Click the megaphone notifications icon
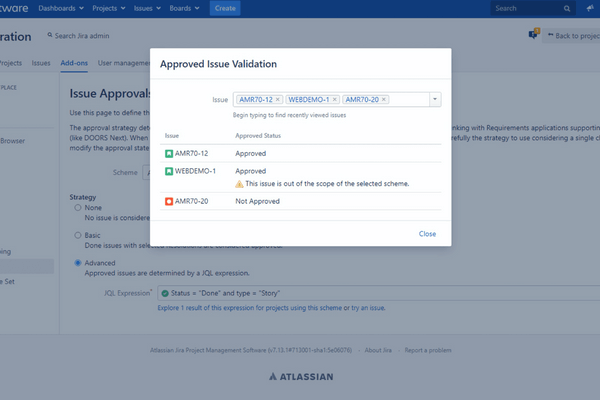Image resolution: width=600 pixels, height=400 pixels. tap(590, 8)
